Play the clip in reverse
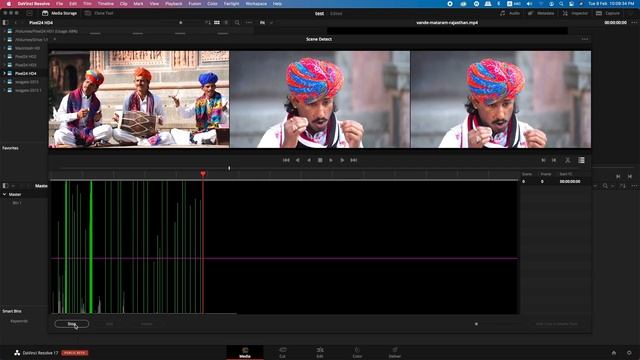The height and width of the screenshot is (360, 640). (x=309, y=160)
